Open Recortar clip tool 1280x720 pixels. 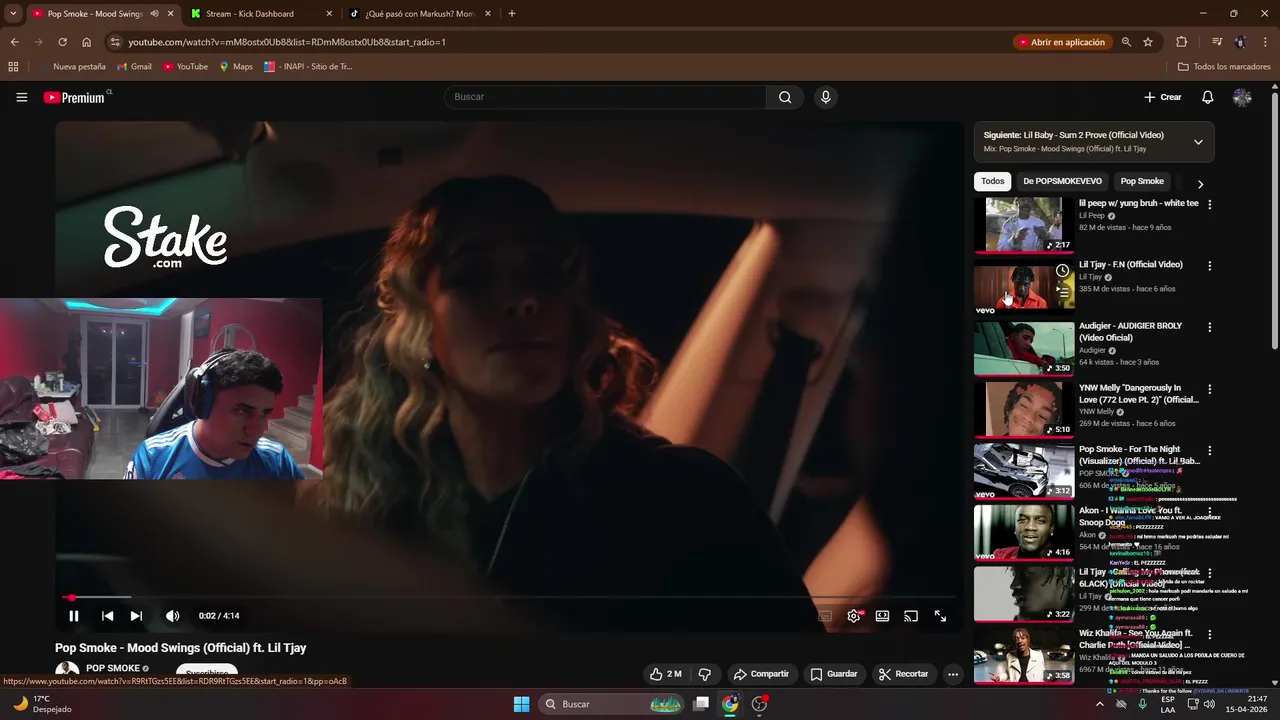pyautogui.click(x=903, y=674)
